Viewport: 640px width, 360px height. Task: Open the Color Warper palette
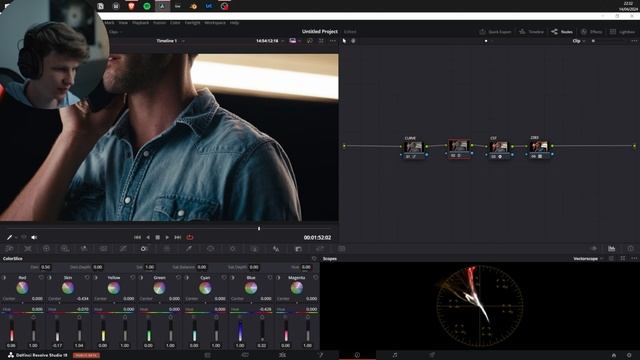click(x=167, y=249)
